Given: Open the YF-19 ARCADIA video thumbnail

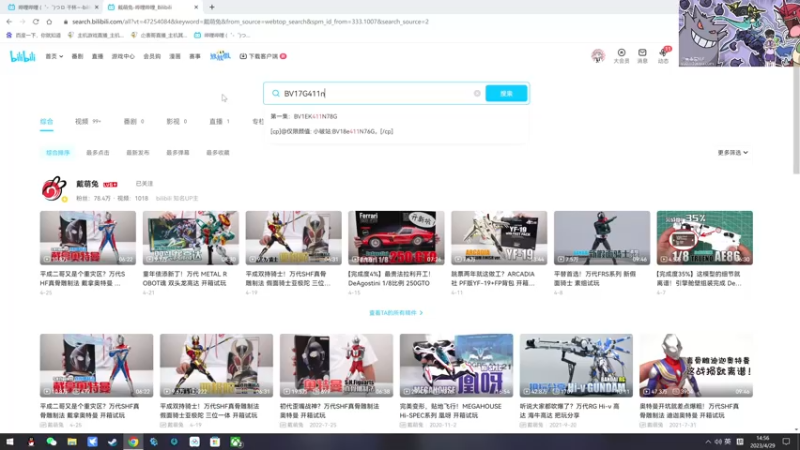Looking at the screenshot, I should (499, 238).
